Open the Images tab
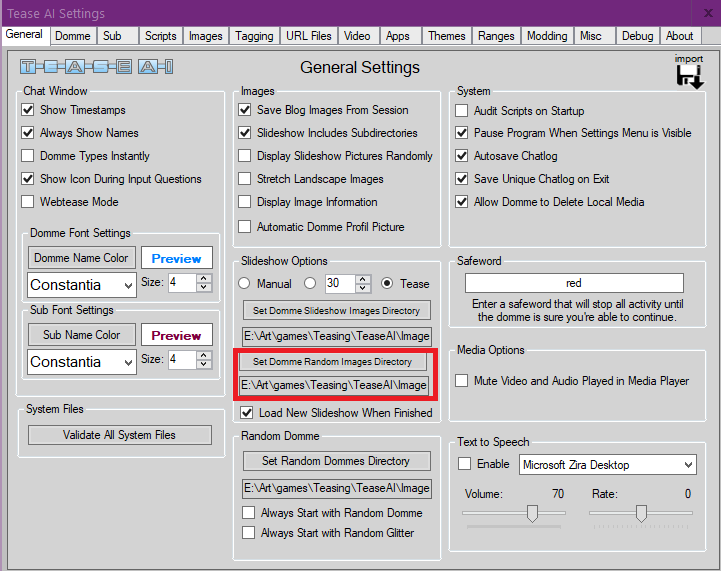 click(x=206, y=36)
